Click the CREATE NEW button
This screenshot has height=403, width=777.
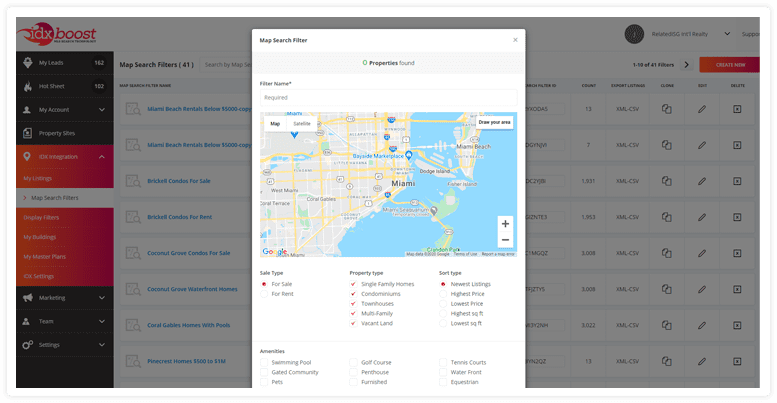(x=729, y=64)
